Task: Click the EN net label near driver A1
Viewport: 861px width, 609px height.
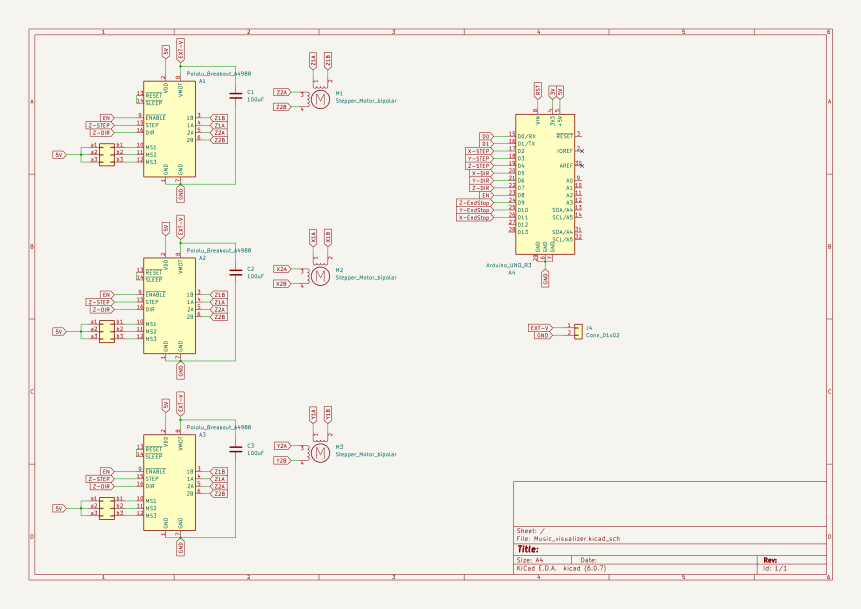Action: (107, 116)
